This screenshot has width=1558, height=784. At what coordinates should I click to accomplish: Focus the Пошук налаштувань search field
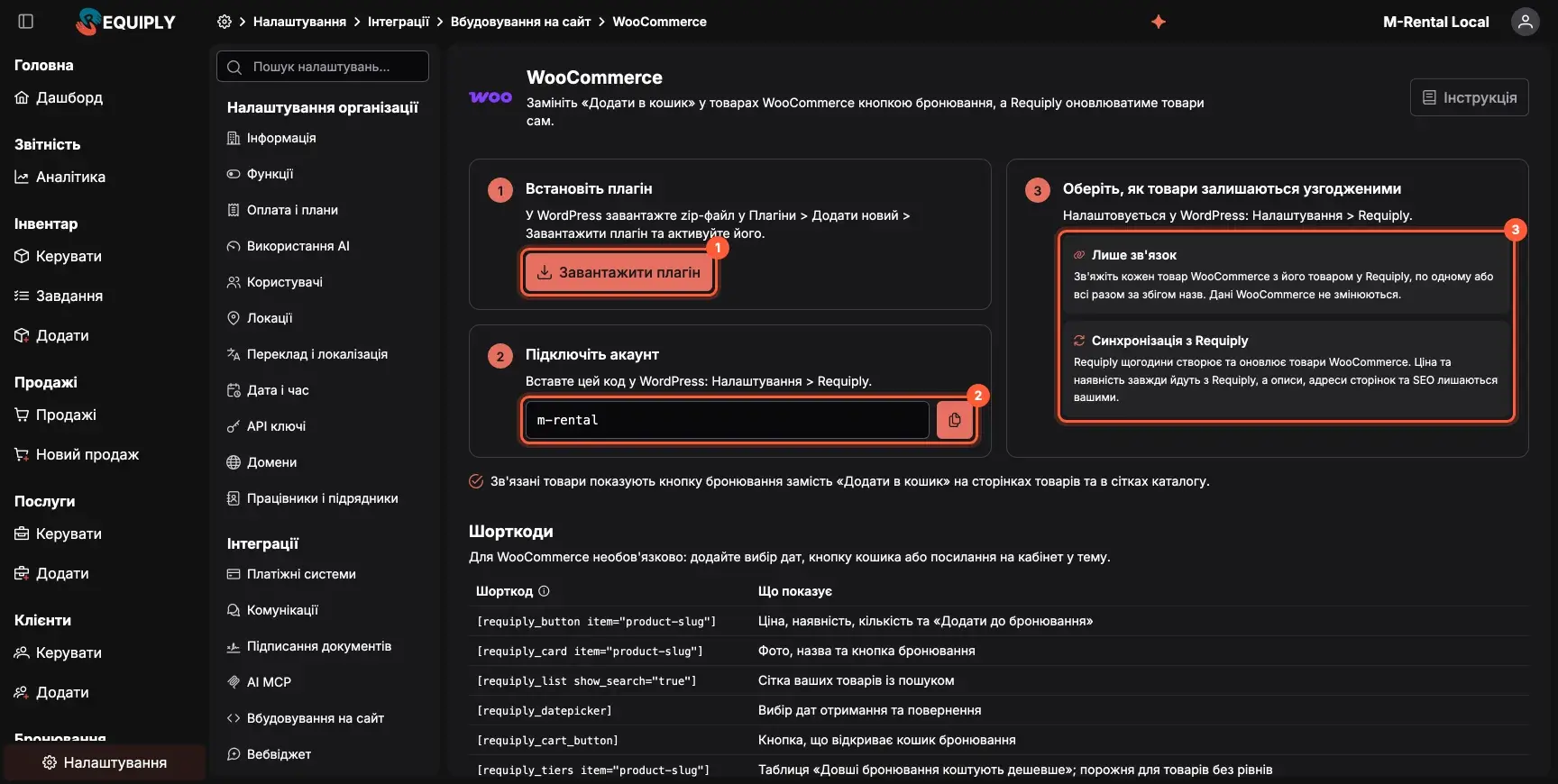pos(323,67)
